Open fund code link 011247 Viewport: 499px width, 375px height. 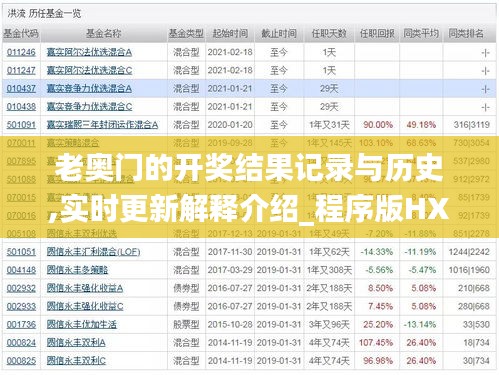pos(21,70)
